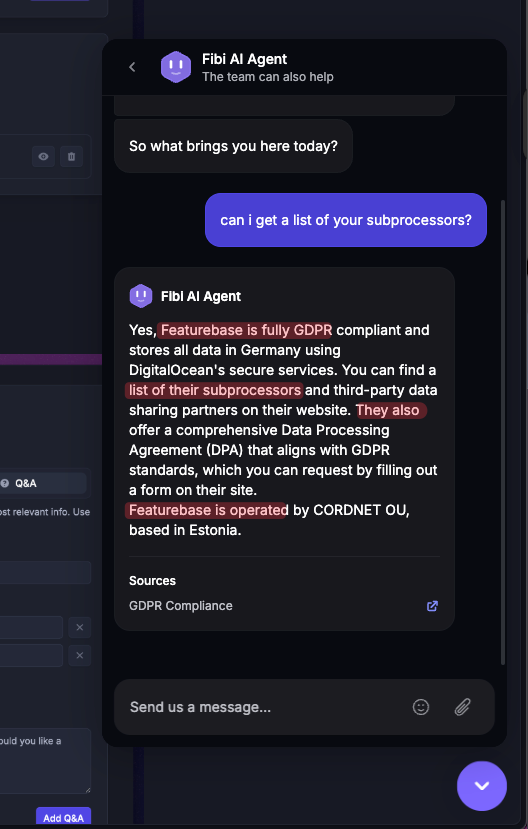Click the chat conversation scrollbar
This screenshot has width=528, height=829.
[503, 432]
